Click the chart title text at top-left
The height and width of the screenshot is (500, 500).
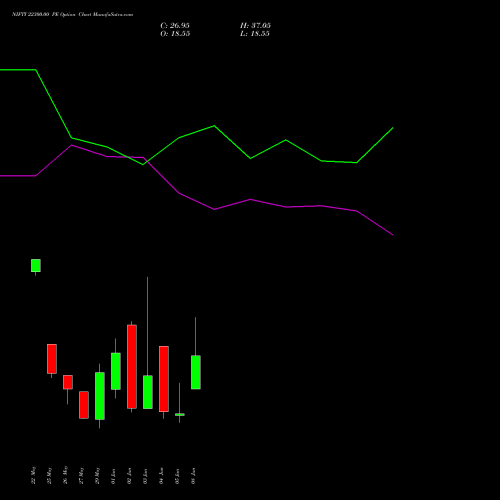(72, 15)
